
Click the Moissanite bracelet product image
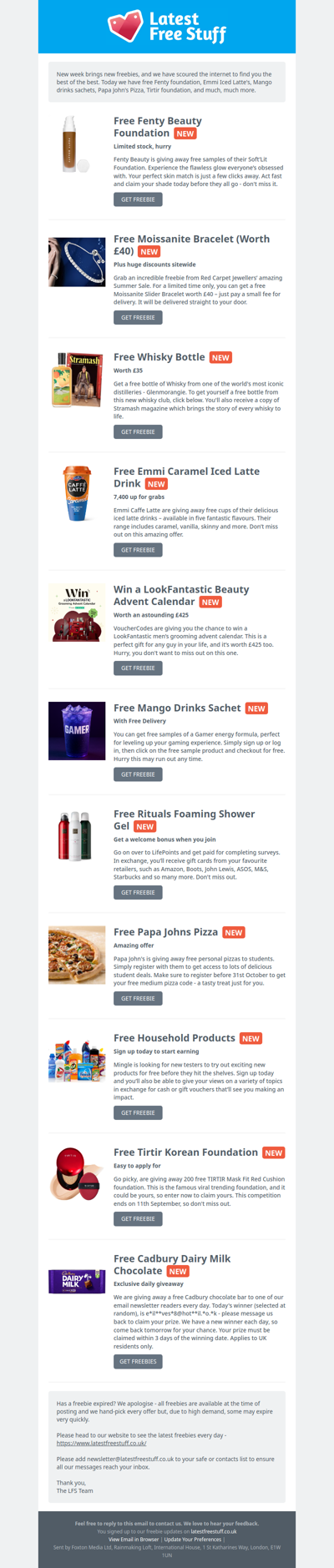click(x=77, y=262)
